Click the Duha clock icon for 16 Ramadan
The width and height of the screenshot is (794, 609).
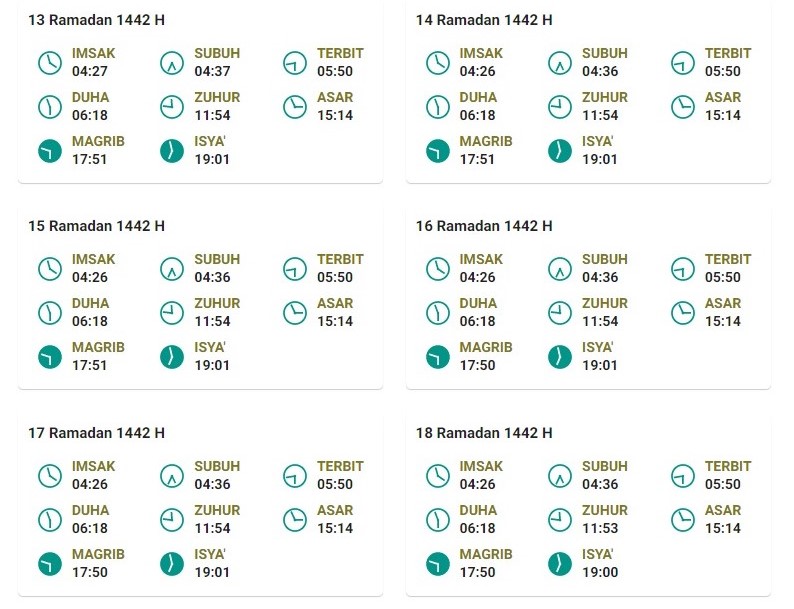pos(438,313)
